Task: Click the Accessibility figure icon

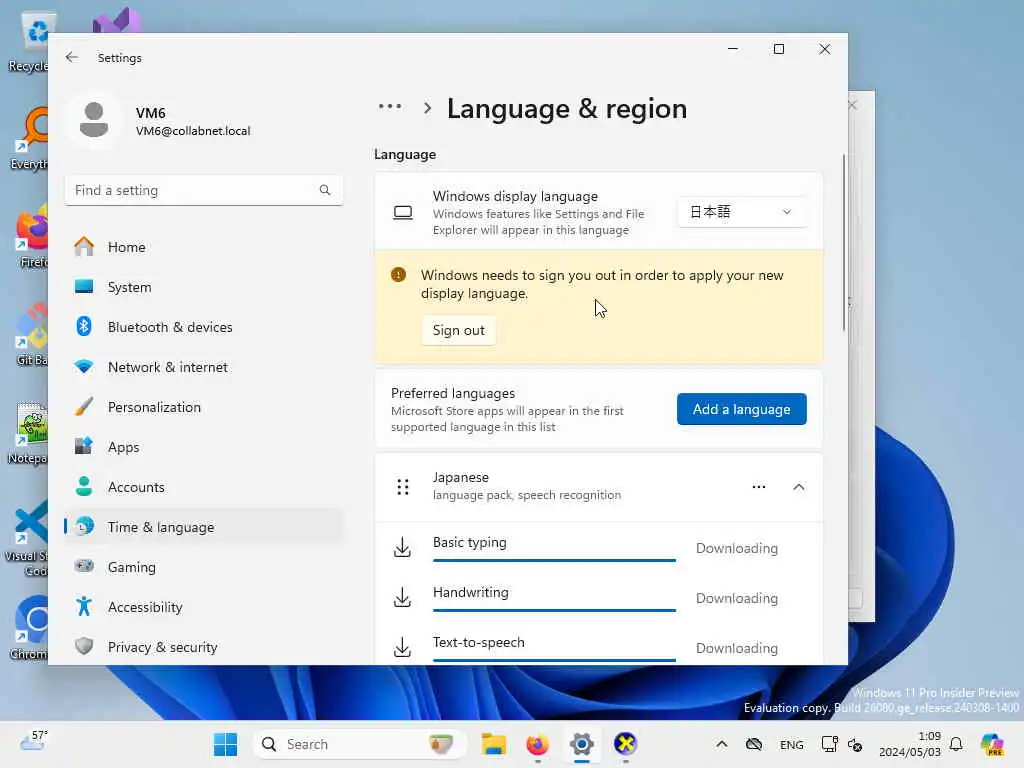Action: pyautogui.click(x=84, y=607)
